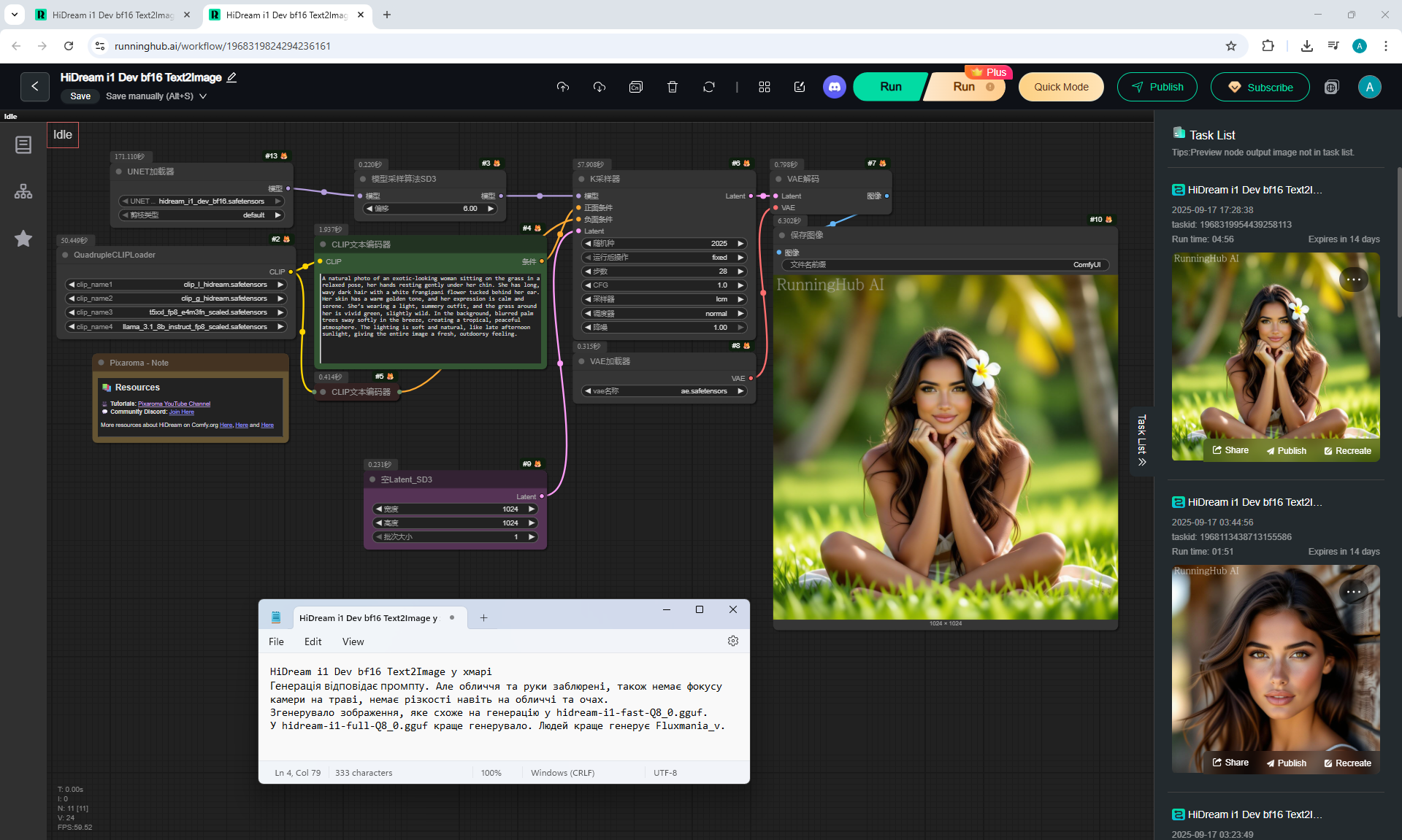Click the pencil rename workflow icon
Viewport: 1402px width, 840px height.
tap(232, 77)
